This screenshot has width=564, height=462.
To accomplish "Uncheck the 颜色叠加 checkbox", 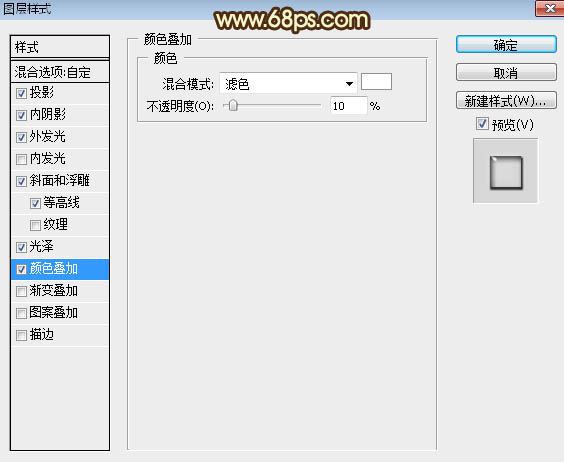I will [x=21, y=270].
